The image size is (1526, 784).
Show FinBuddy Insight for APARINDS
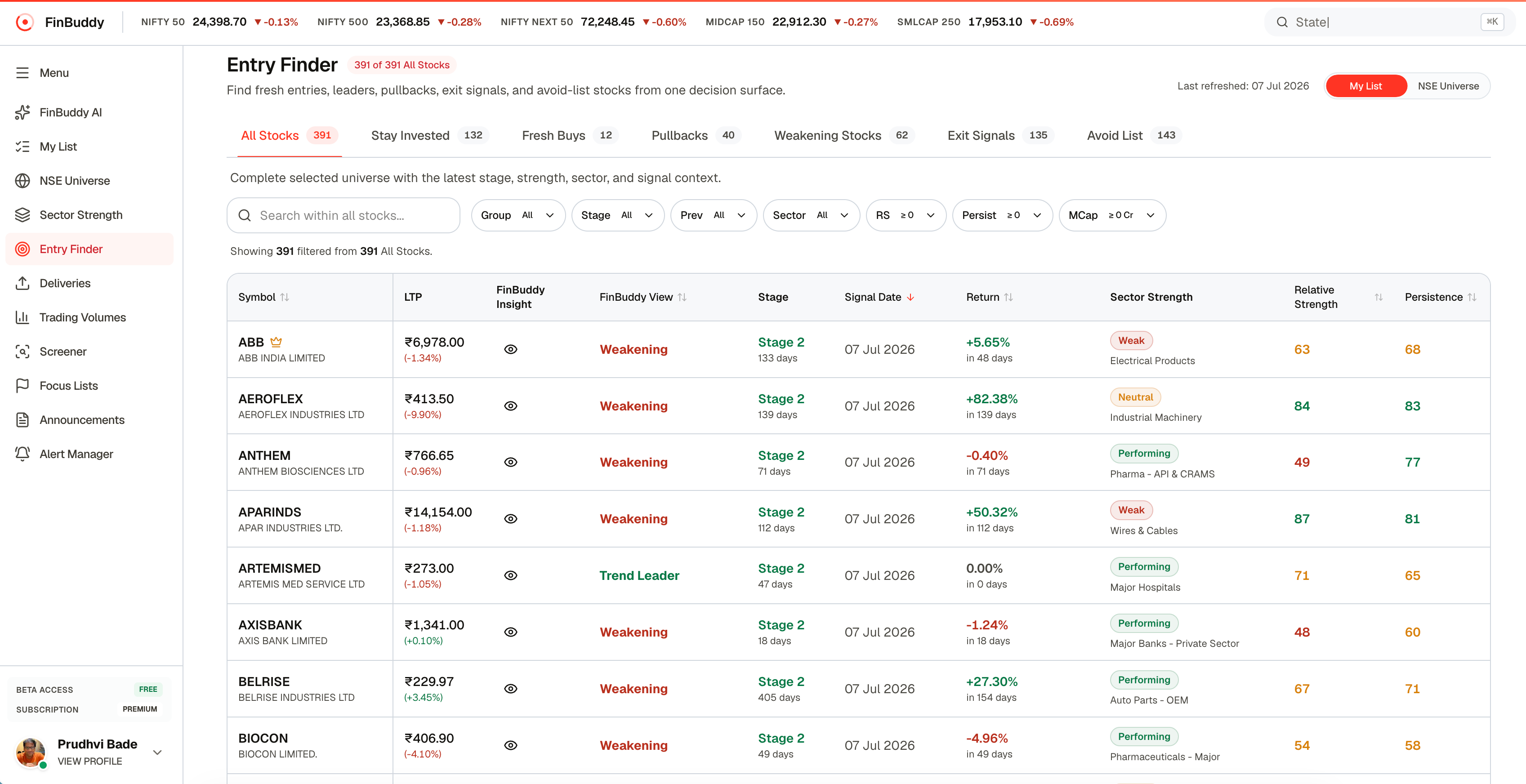(511, 519)
